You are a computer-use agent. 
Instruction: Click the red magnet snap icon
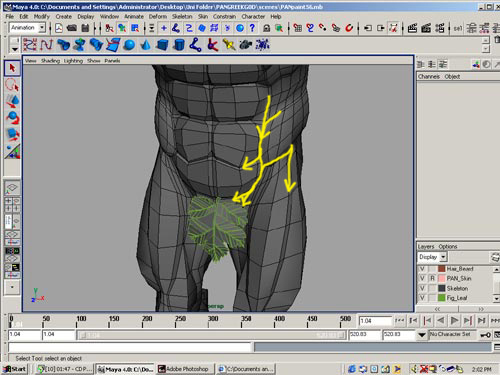click(x=349, y=28)
